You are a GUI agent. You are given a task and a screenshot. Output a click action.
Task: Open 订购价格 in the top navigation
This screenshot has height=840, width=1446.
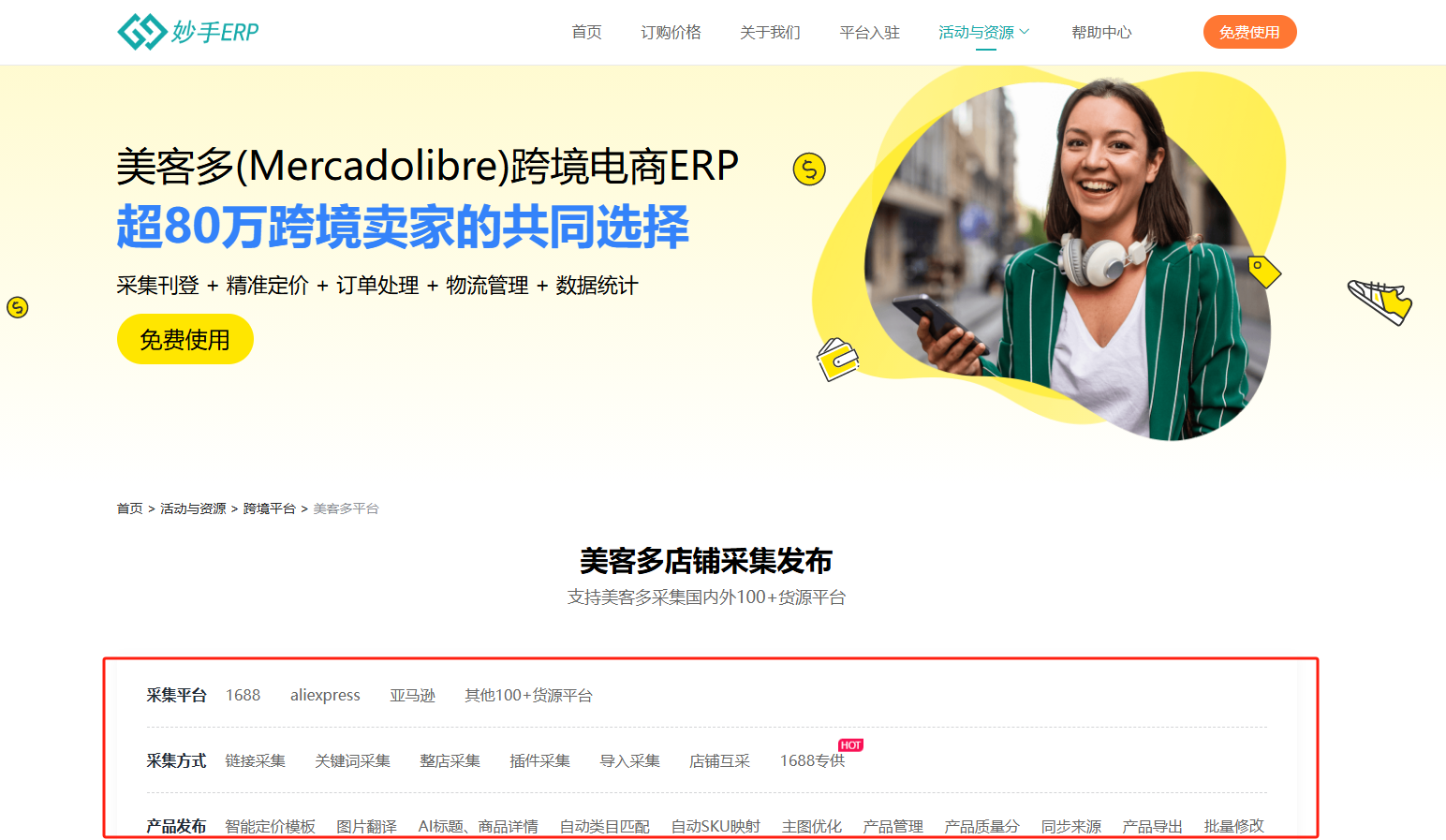coord(671,32)
